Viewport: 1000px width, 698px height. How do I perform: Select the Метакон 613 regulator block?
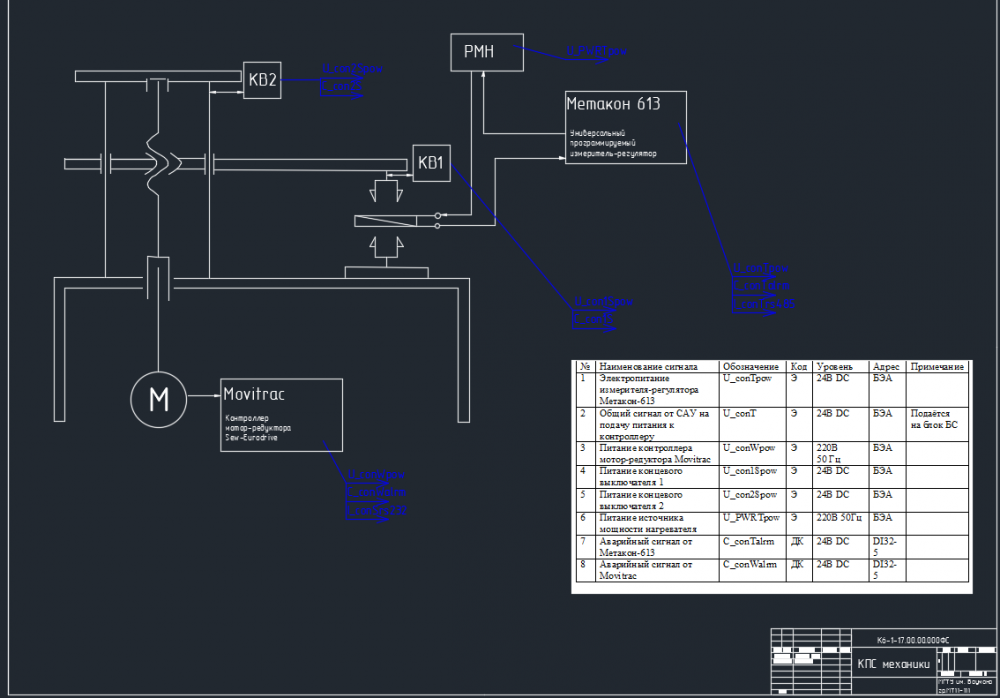[626, 128]
